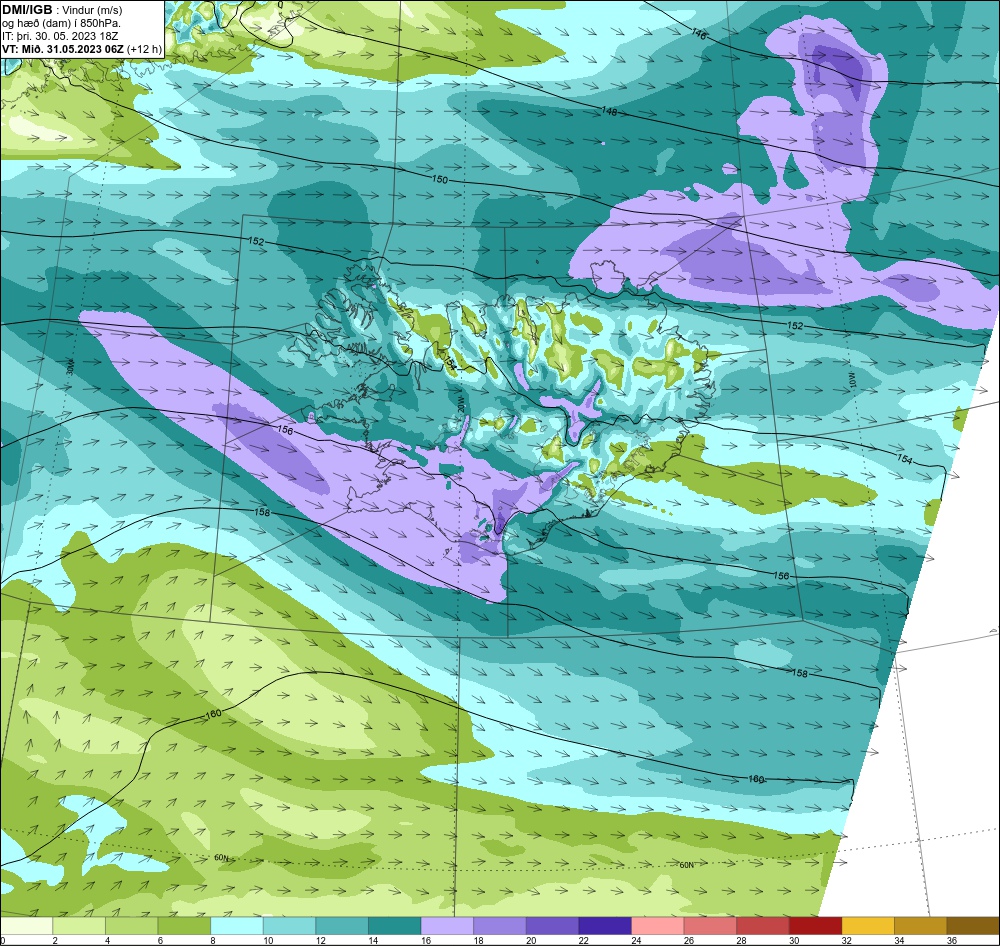Click the 18–20 m/s medium purple legend swatch
Image resolution: width=1000 pixels, height=946 pixels.
[500, 926]
